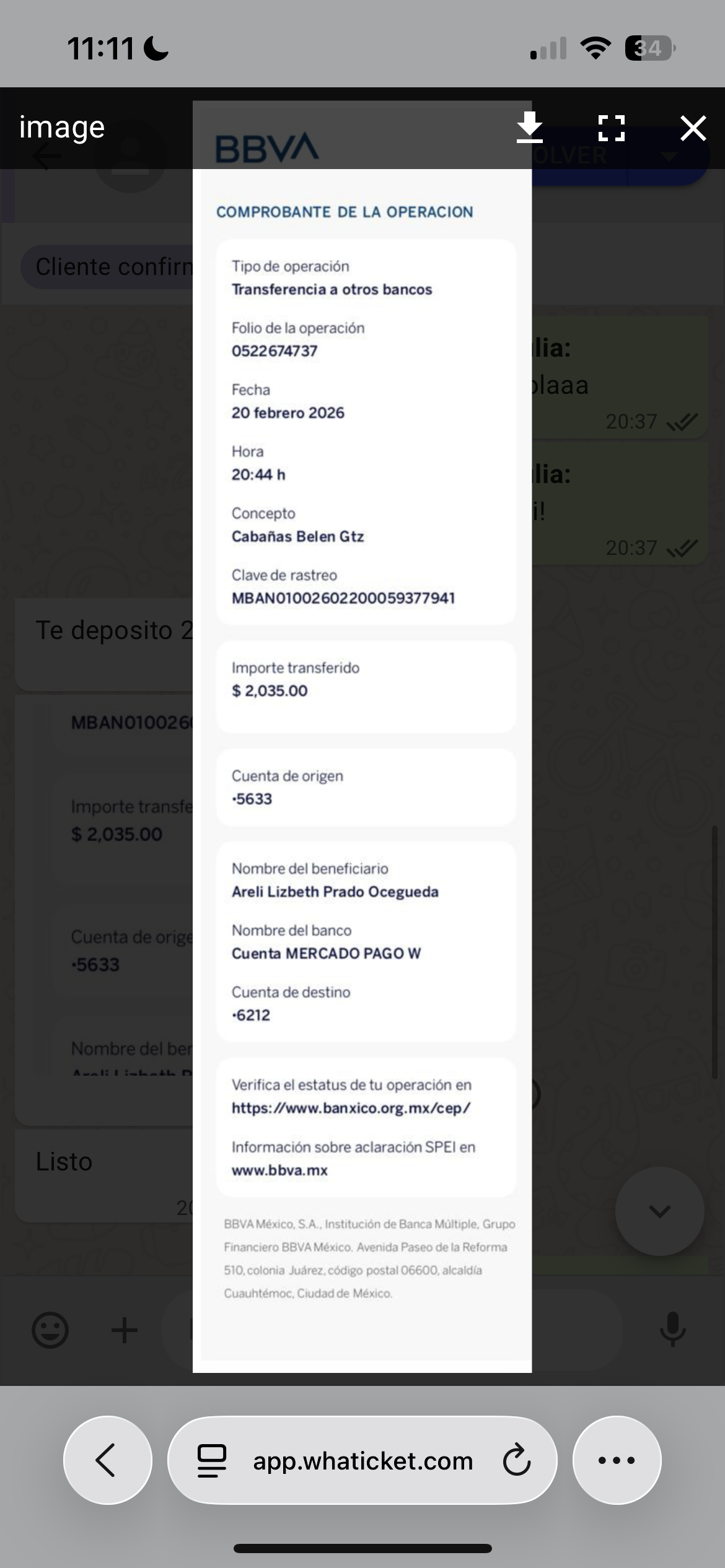Expand image to fullscreen view
This screenshot has height=1568, width=725.
[x=611, y=128]
